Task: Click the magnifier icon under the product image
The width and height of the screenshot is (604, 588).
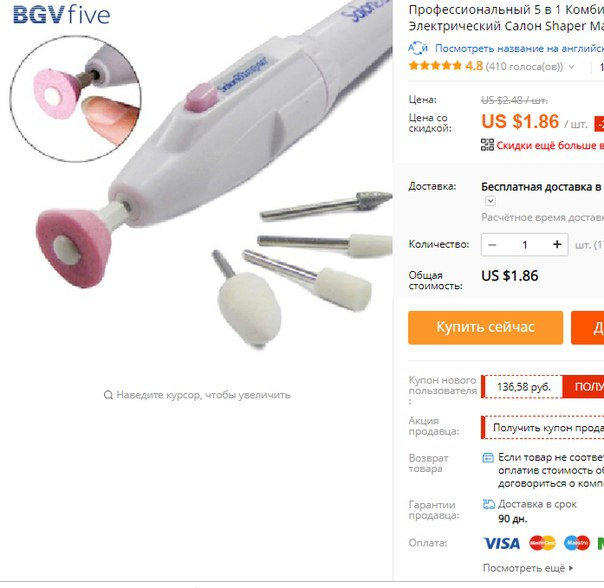Action: pos(108,395)
